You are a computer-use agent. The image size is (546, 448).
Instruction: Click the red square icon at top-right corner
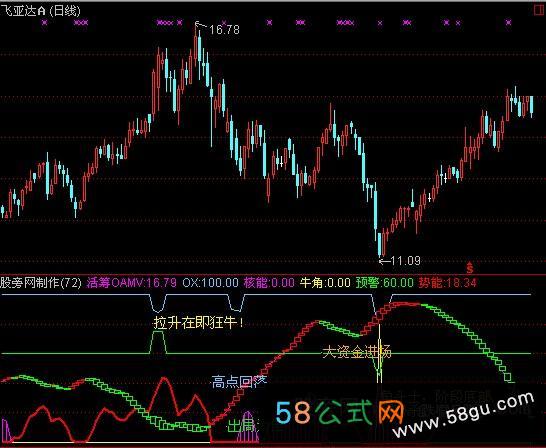click(540, 10)
